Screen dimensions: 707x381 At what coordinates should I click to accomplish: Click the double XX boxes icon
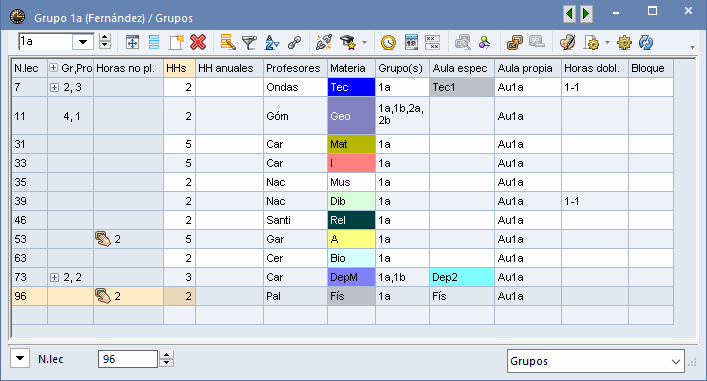pos(432,42)
